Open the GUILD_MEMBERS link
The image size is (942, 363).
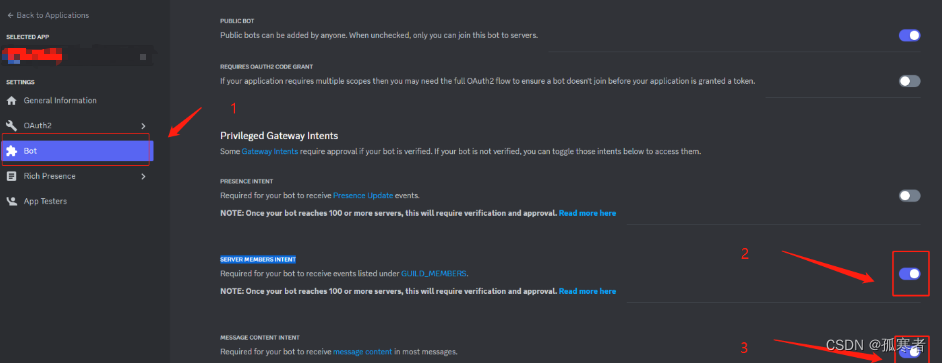pos(434,273)
